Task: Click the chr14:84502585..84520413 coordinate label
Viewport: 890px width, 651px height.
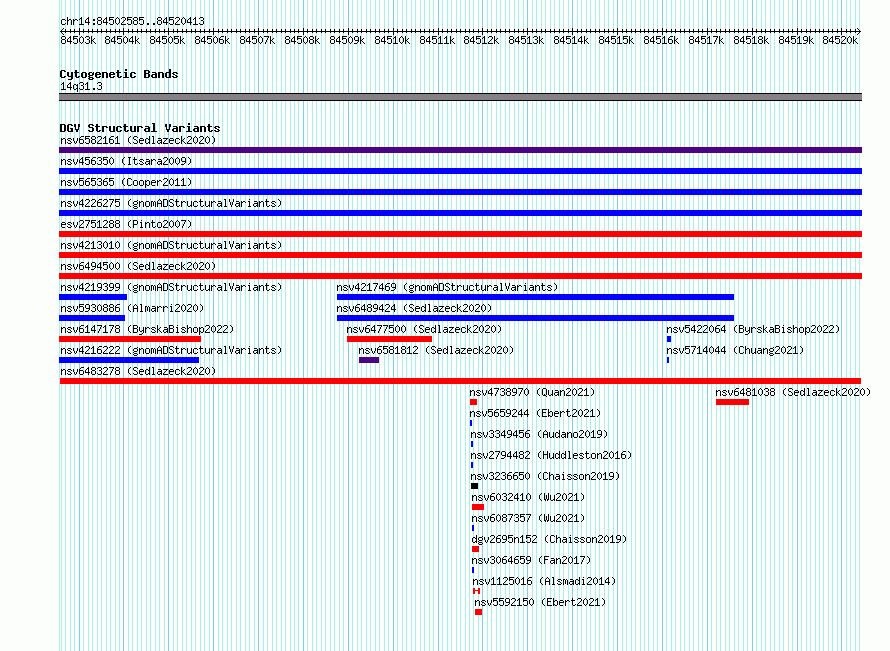Action: (x=132, y=21)
